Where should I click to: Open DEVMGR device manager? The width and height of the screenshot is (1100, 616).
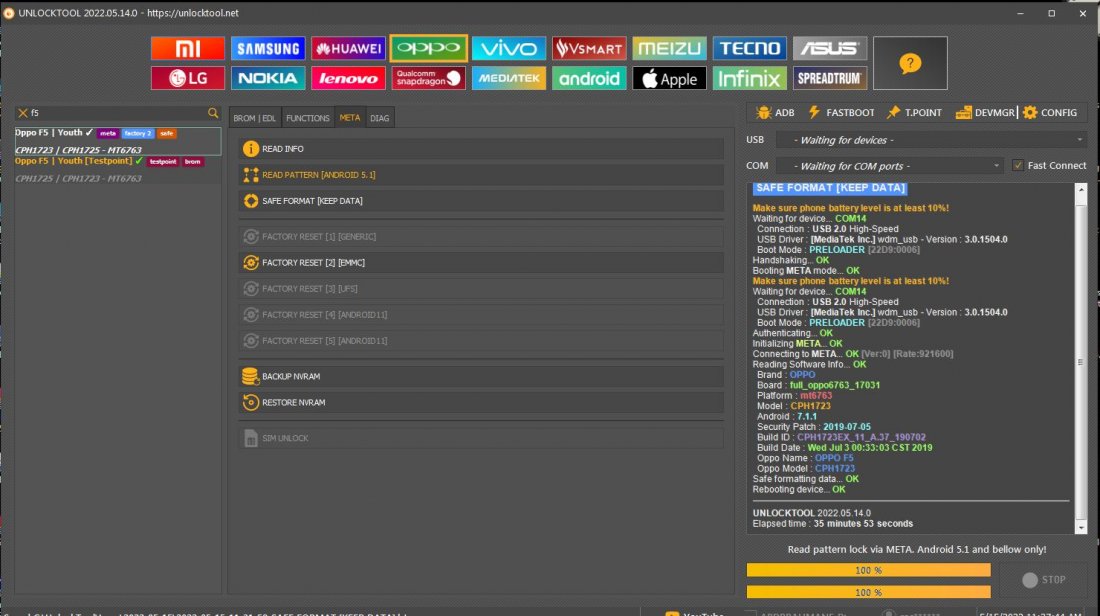[985, 112]
